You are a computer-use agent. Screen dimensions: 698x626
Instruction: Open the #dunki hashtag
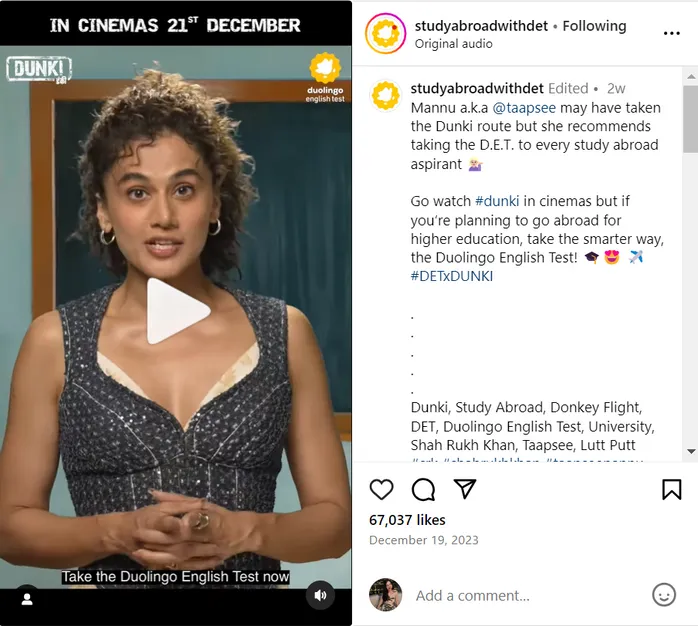(497, 201)
